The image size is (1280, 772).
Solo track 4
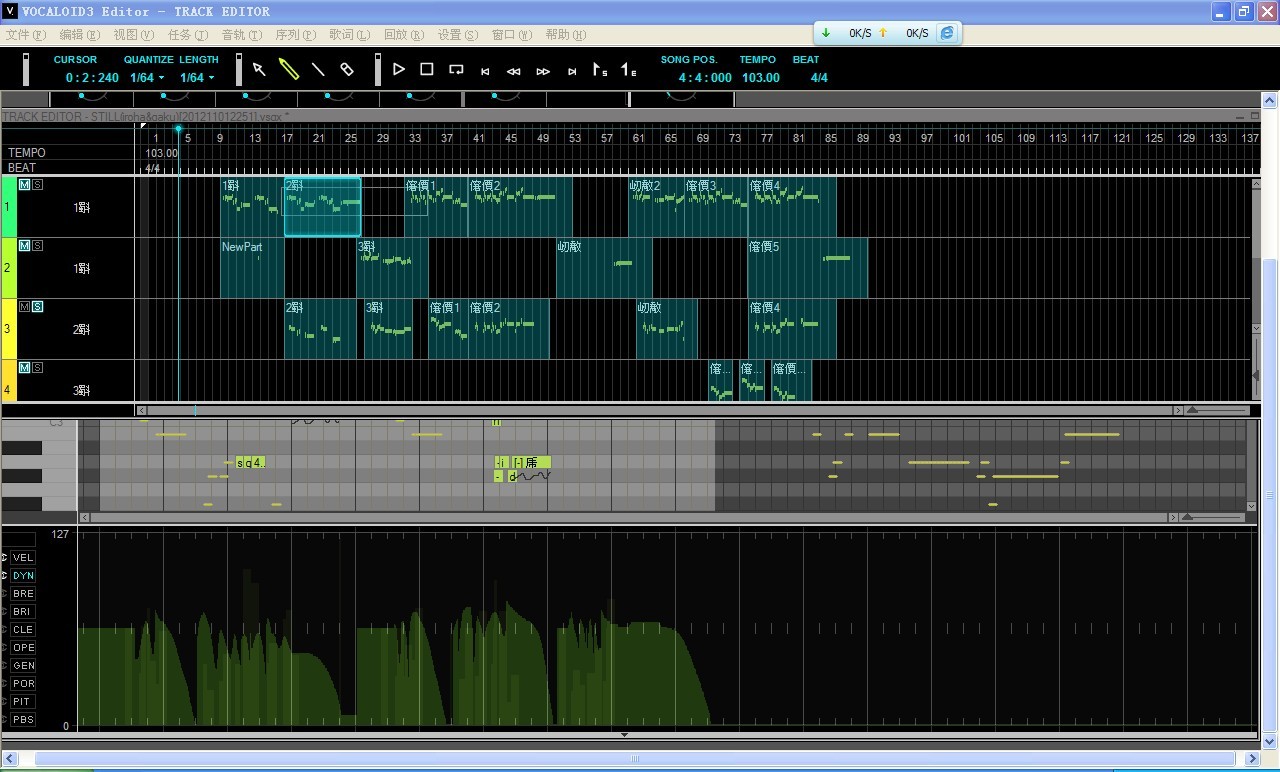click(x=37, y=368)
